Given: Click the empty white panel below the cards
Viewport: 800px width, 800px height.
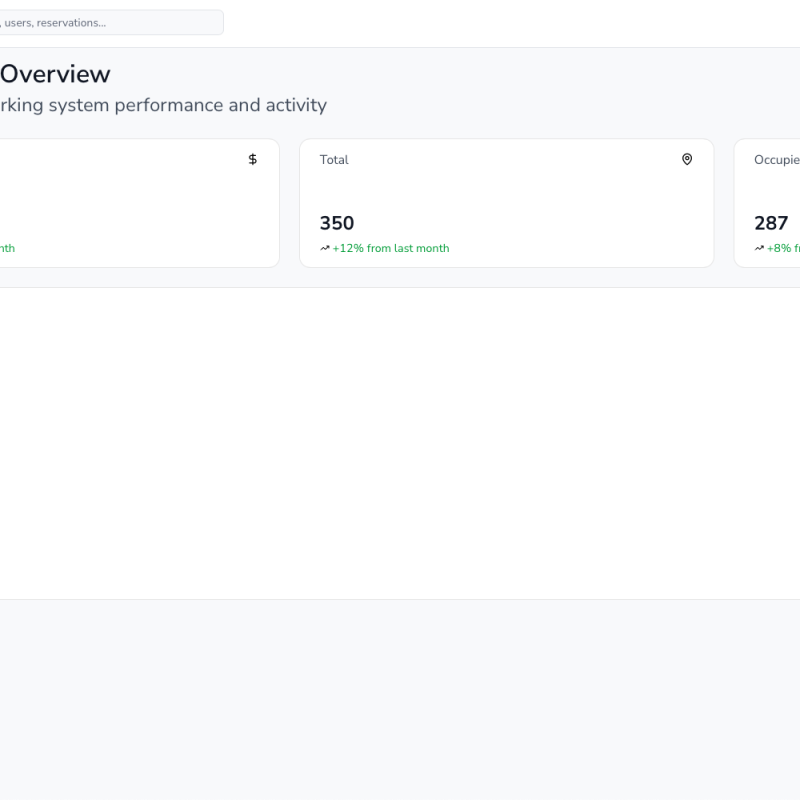Looking at the screenshot, I should tap(400, 440).
